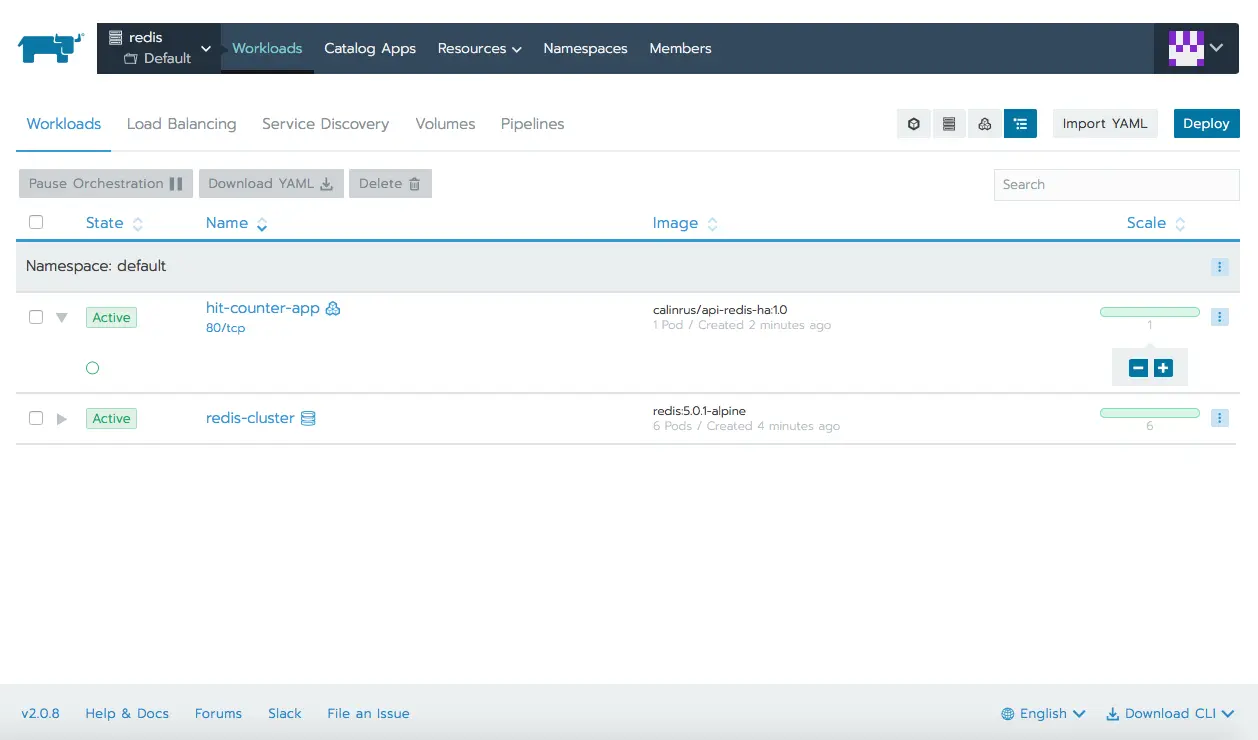
Task: Expand the redis-cluster row
Action: tap(62, 419)
